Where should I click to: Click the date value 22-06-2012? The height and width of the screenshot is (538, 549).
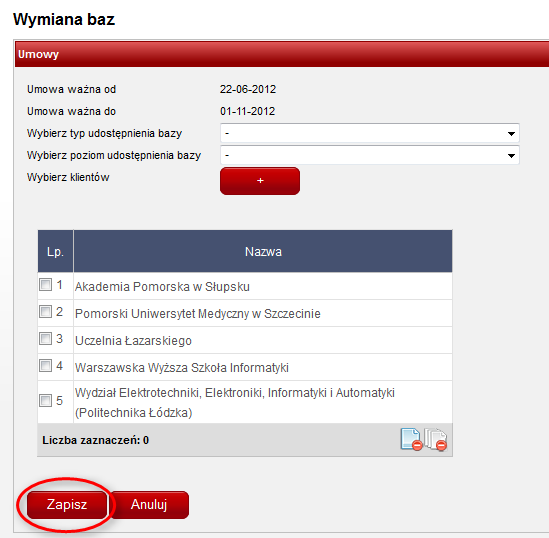click(248, 89)
